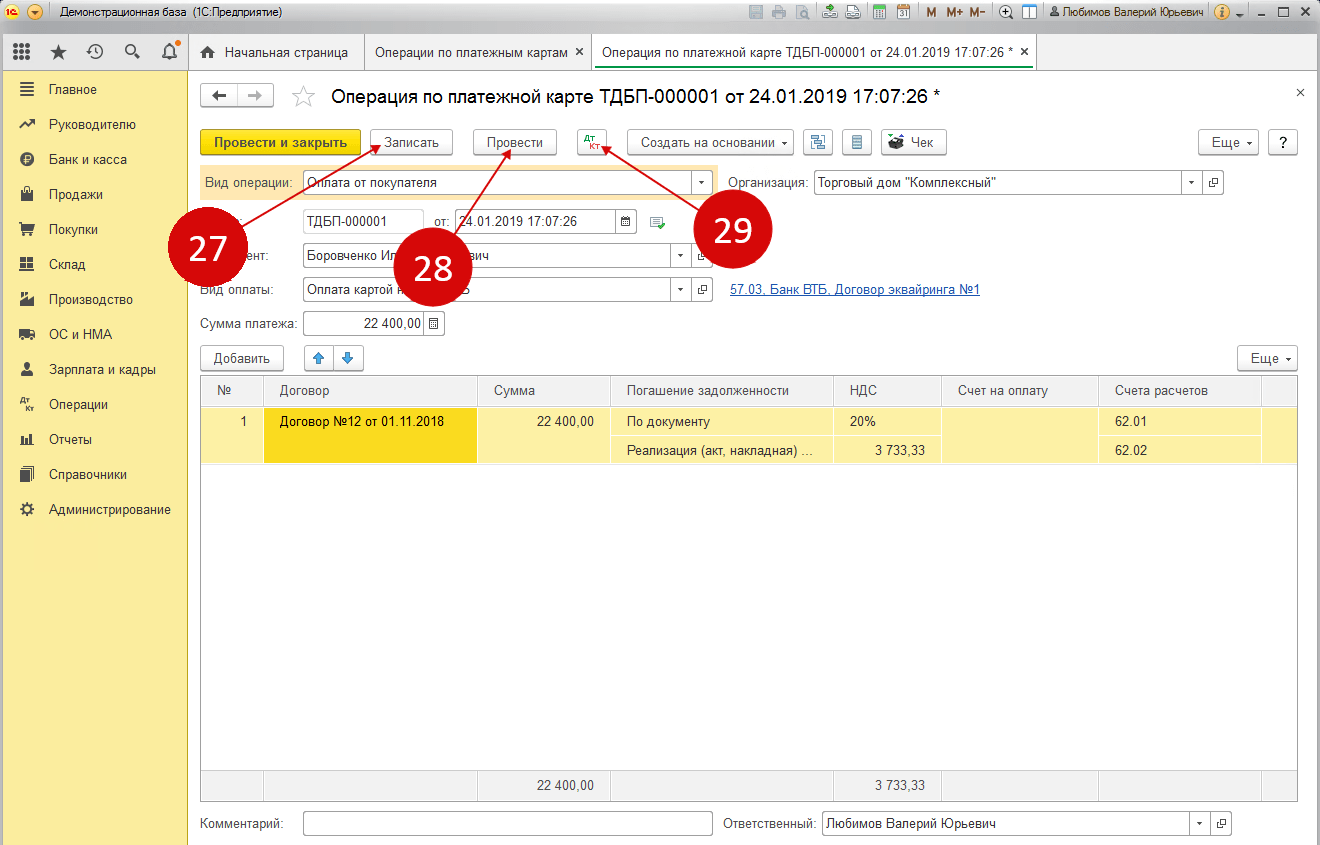This screenshot has width=1320, height=845.
Task: Open the table Еще menu
Action: tap(1267, 358)
